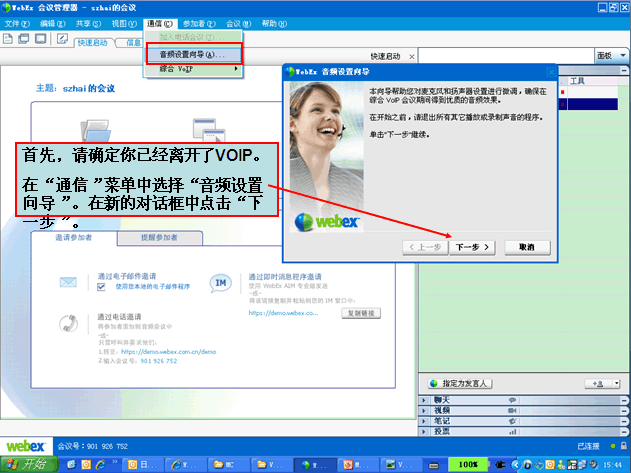631x473 pixels.
Task: Expand the 笔记 notes panel arrow
Action: click(423, 421)
